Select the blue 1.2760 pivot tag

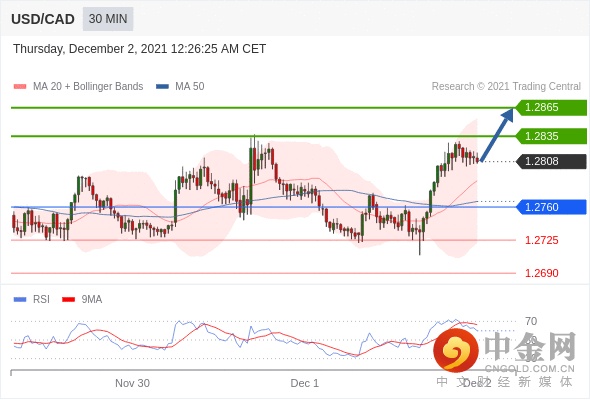click(x=551, y=207)
